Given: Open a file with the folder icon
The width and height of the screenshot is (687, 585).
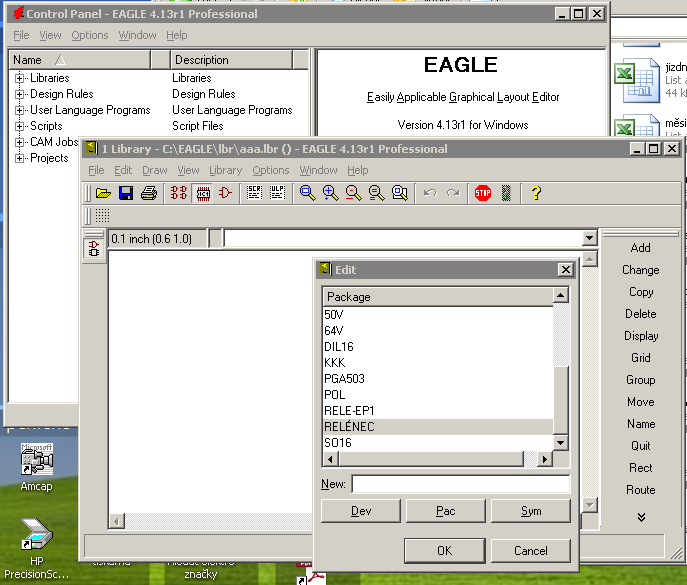Looking at the screenshot, I should tap(103, 193).
